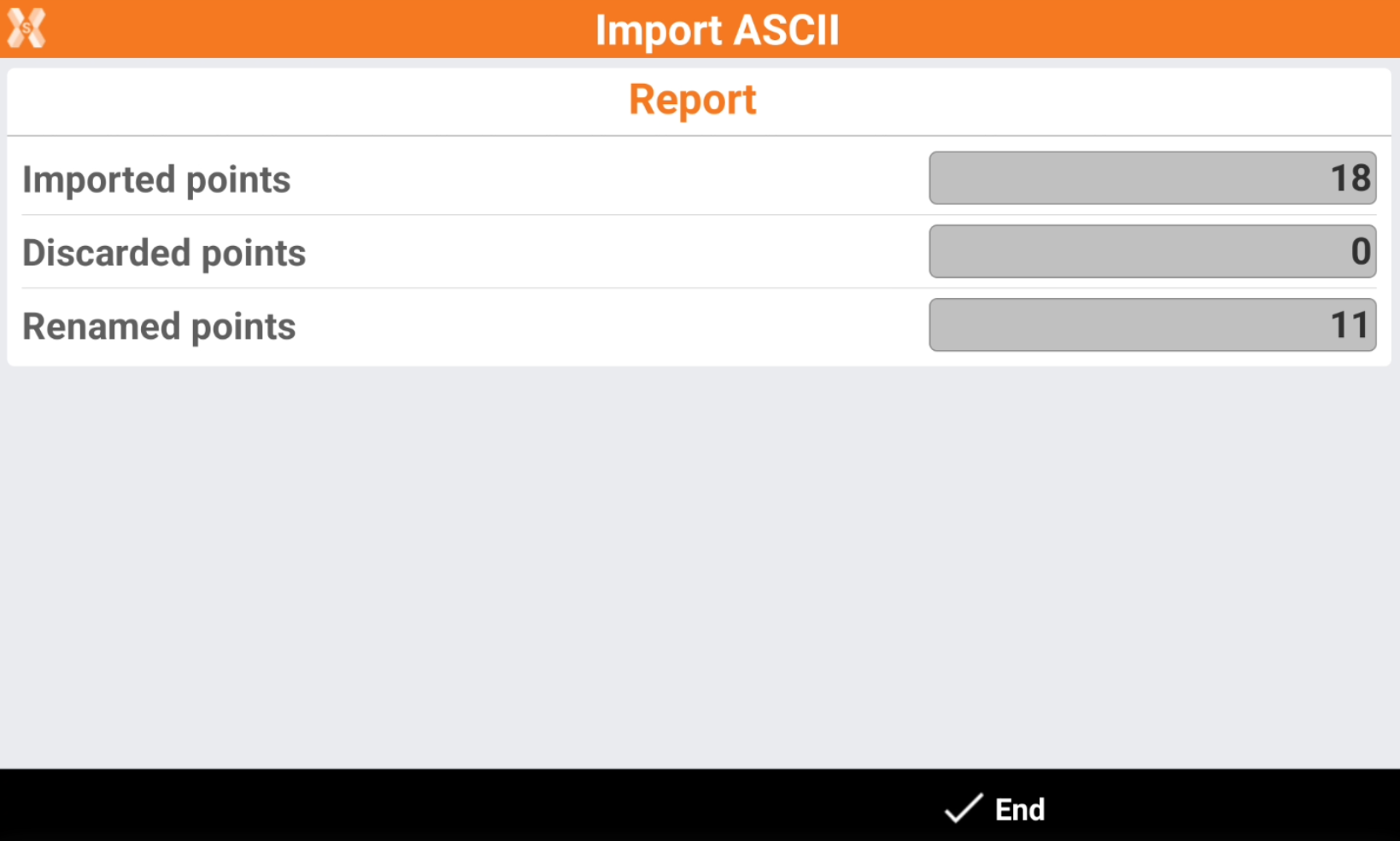The height and width of the screenshot is (841, 1400).
Task: Click the checkmark icon beside End
Action: pos(963,808)
